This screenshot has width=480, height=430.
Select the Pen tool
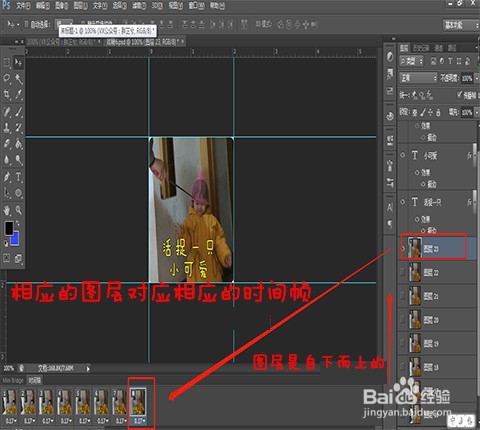click(x=7, y=177)
